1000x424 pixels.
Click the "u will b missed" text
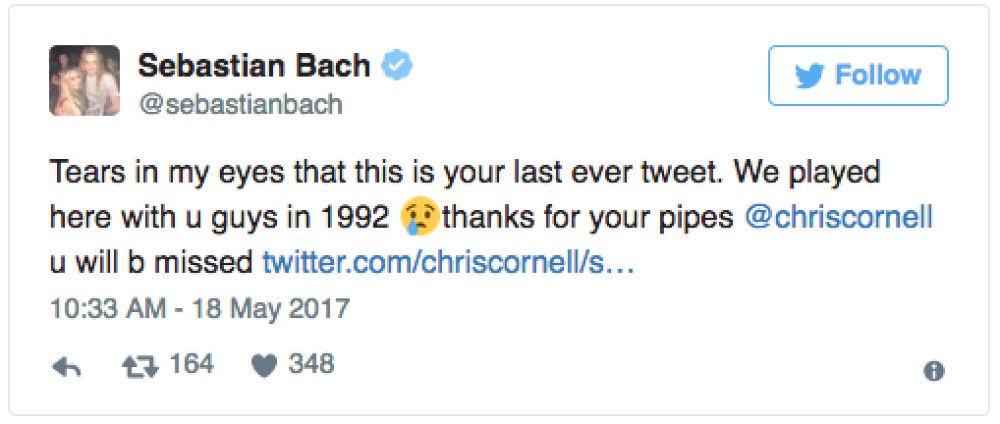click(x=152, y=263)
